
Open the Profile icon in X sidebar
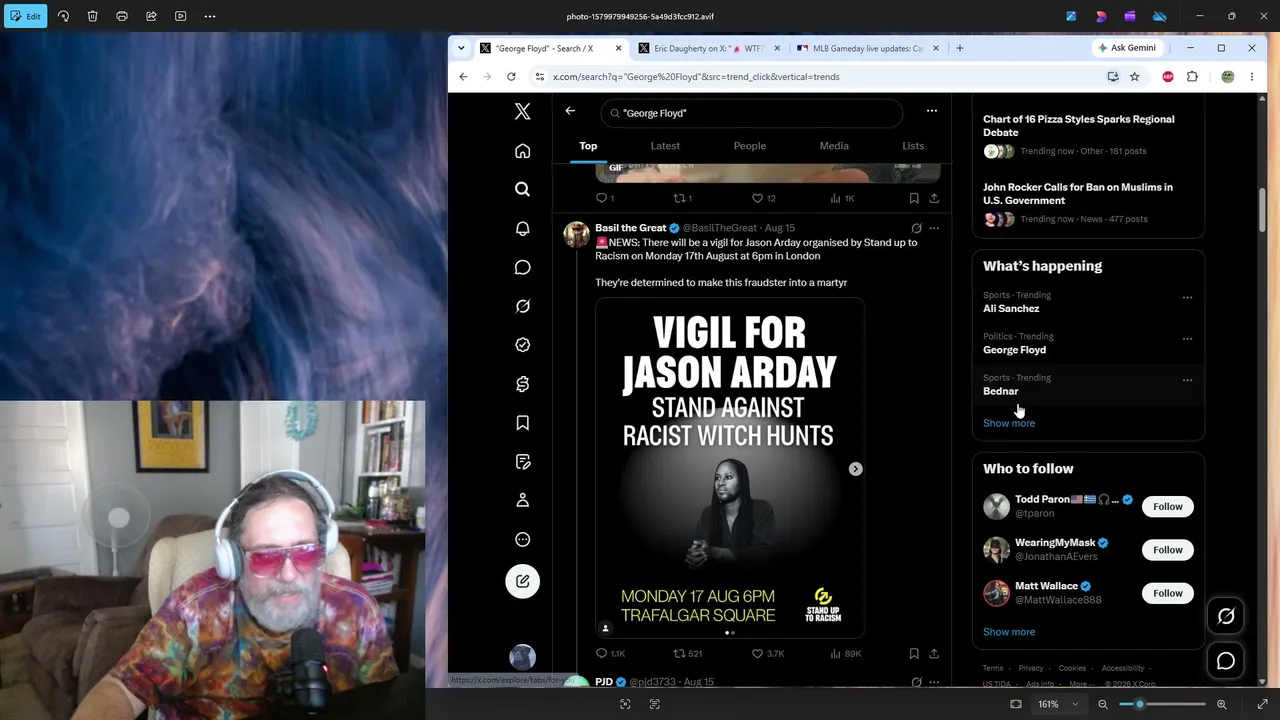pyautogui.click(x=522, y=500)
